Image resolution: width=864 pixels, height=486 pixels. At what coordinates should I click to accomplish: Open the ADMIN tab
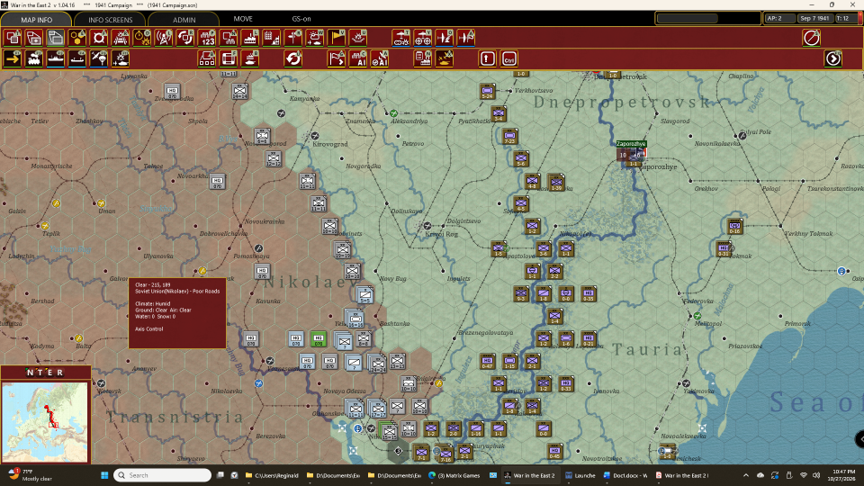click(x=184, y=19)
